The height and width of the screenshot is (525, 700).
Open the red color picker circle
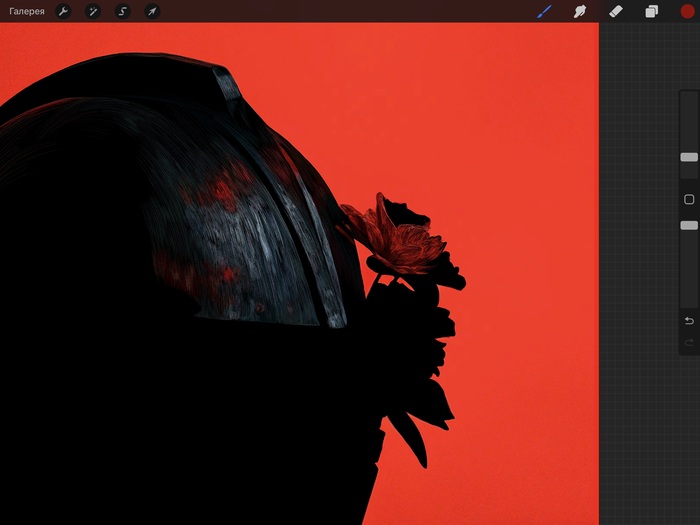point(687,11)
